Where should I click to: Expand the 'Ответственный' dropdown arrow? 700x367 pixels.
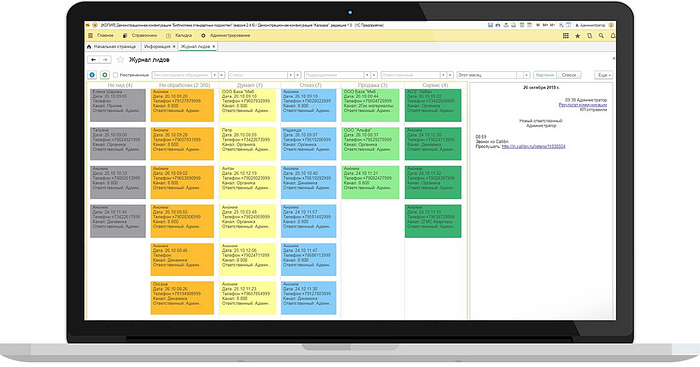tap(443, 75)
